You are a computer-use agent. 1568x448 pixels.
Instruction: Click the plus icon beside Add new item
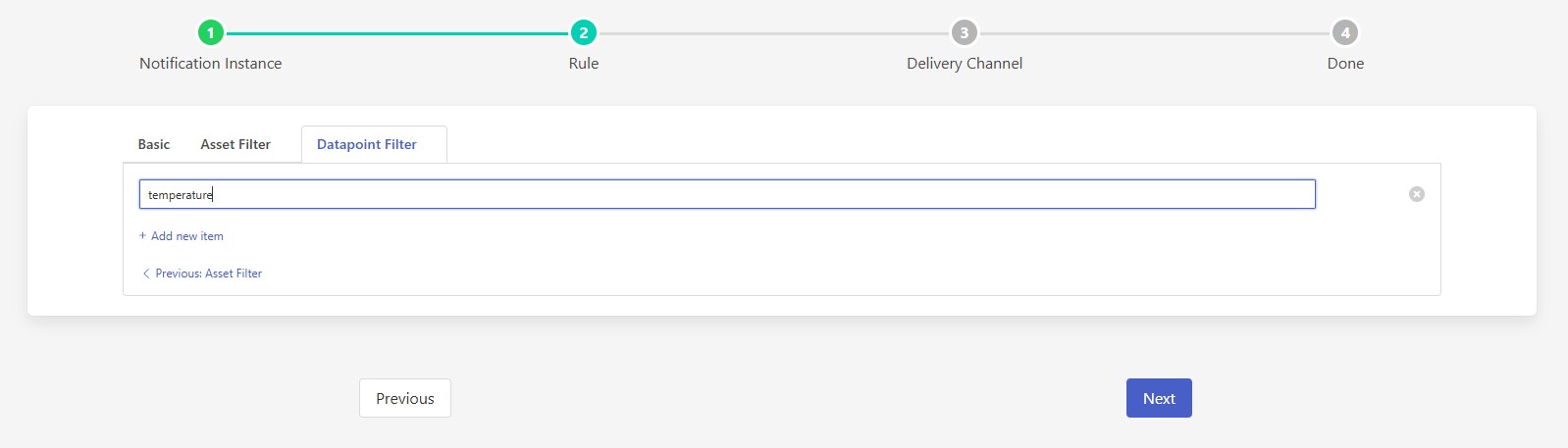tap(142, 236)
